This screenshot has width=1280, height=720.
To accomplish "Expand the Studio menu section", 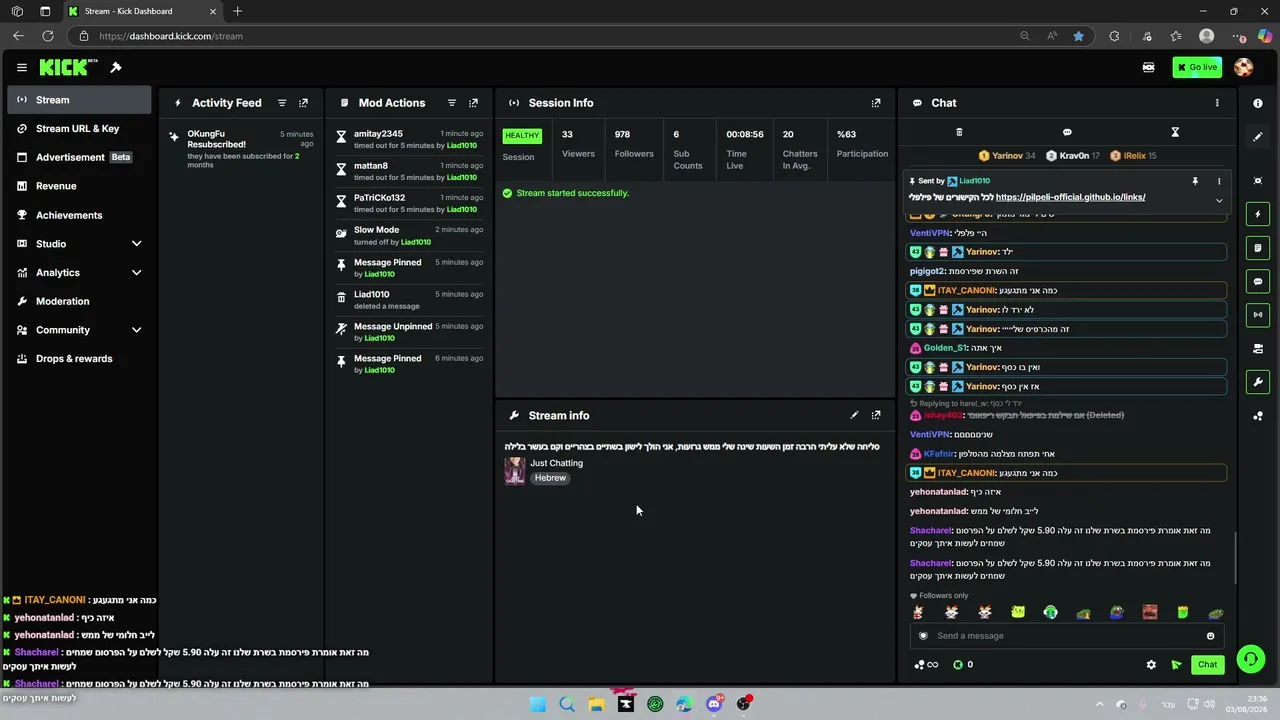I will coord(80,244).
